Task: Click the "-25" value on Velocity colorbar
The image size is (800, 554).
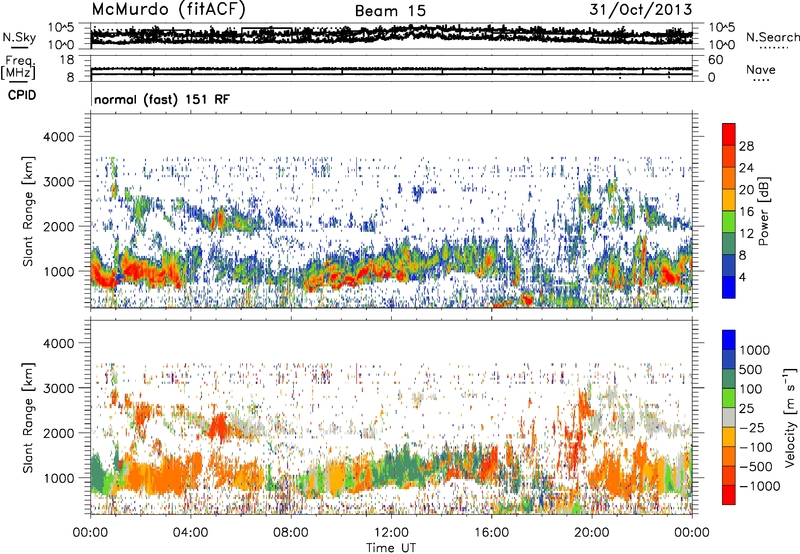Action: [750, 427]
